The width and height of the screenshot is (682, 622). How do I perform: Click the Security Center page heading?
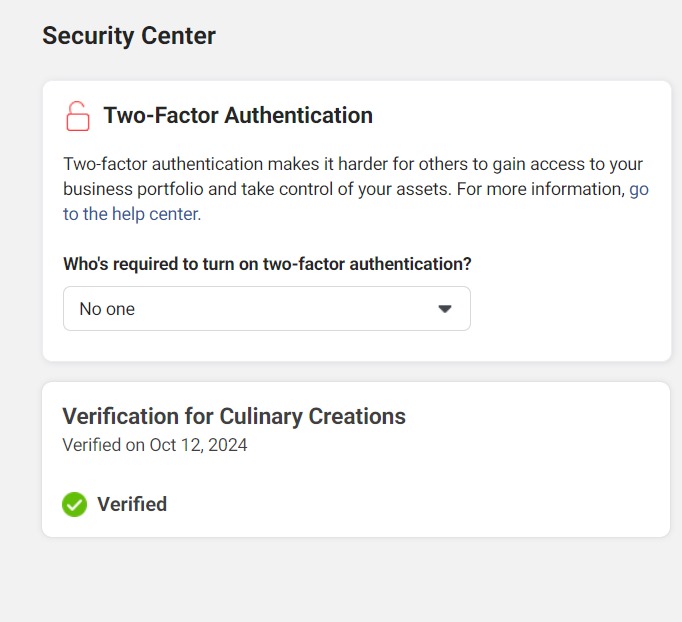[129, 36]
